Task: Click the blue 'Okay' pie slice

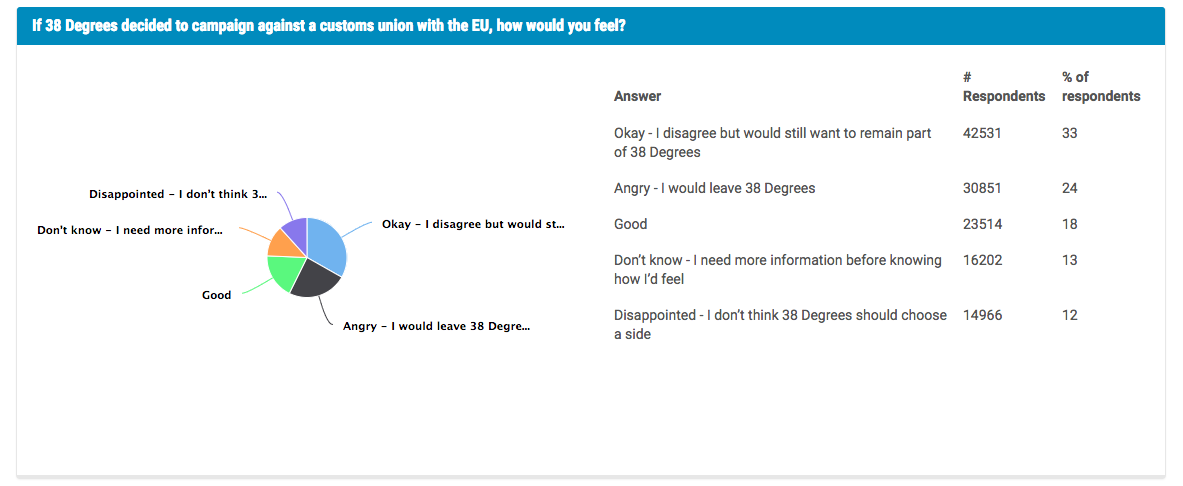Action: pyautogui.click(x=328, y=245)
